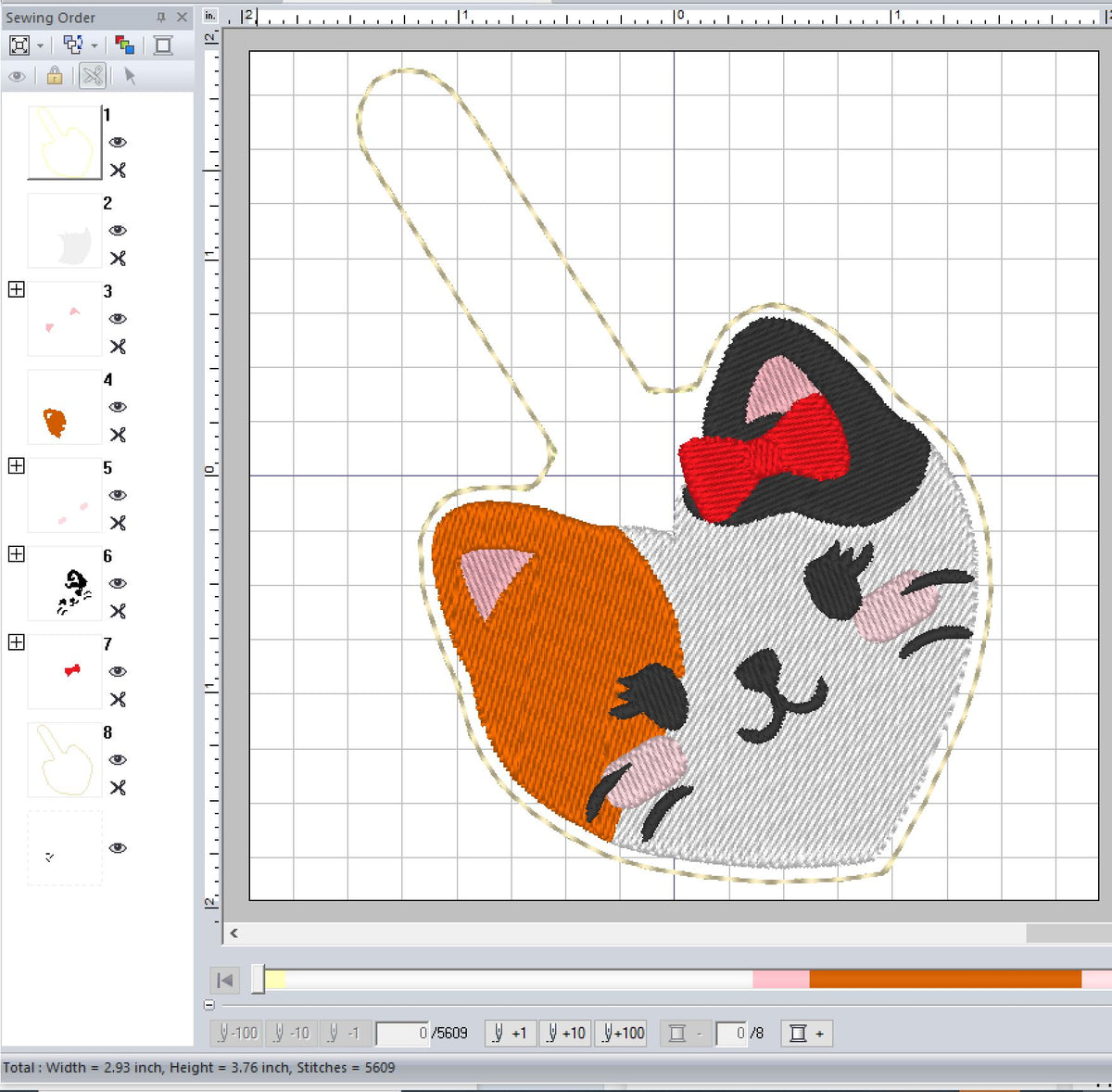This screenshot has height=1092, width=1112.
Task: Click the horizontal scrollbar left arrow
Action: click(x=234, y=933)
